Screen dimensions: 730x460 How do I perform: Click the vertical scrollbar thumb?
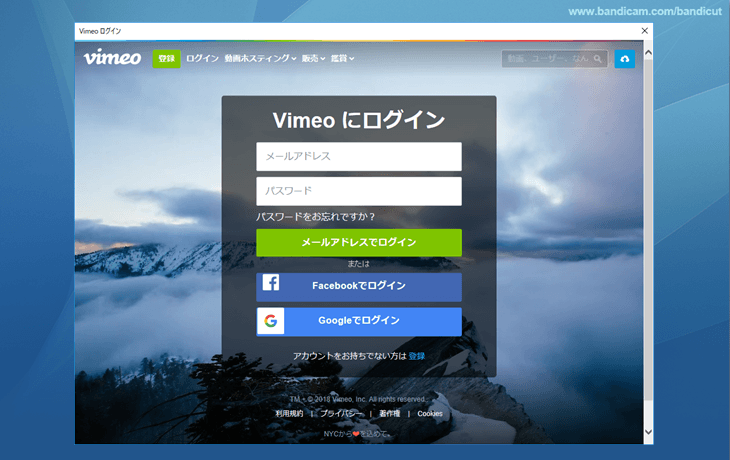[x=648, y=229]
